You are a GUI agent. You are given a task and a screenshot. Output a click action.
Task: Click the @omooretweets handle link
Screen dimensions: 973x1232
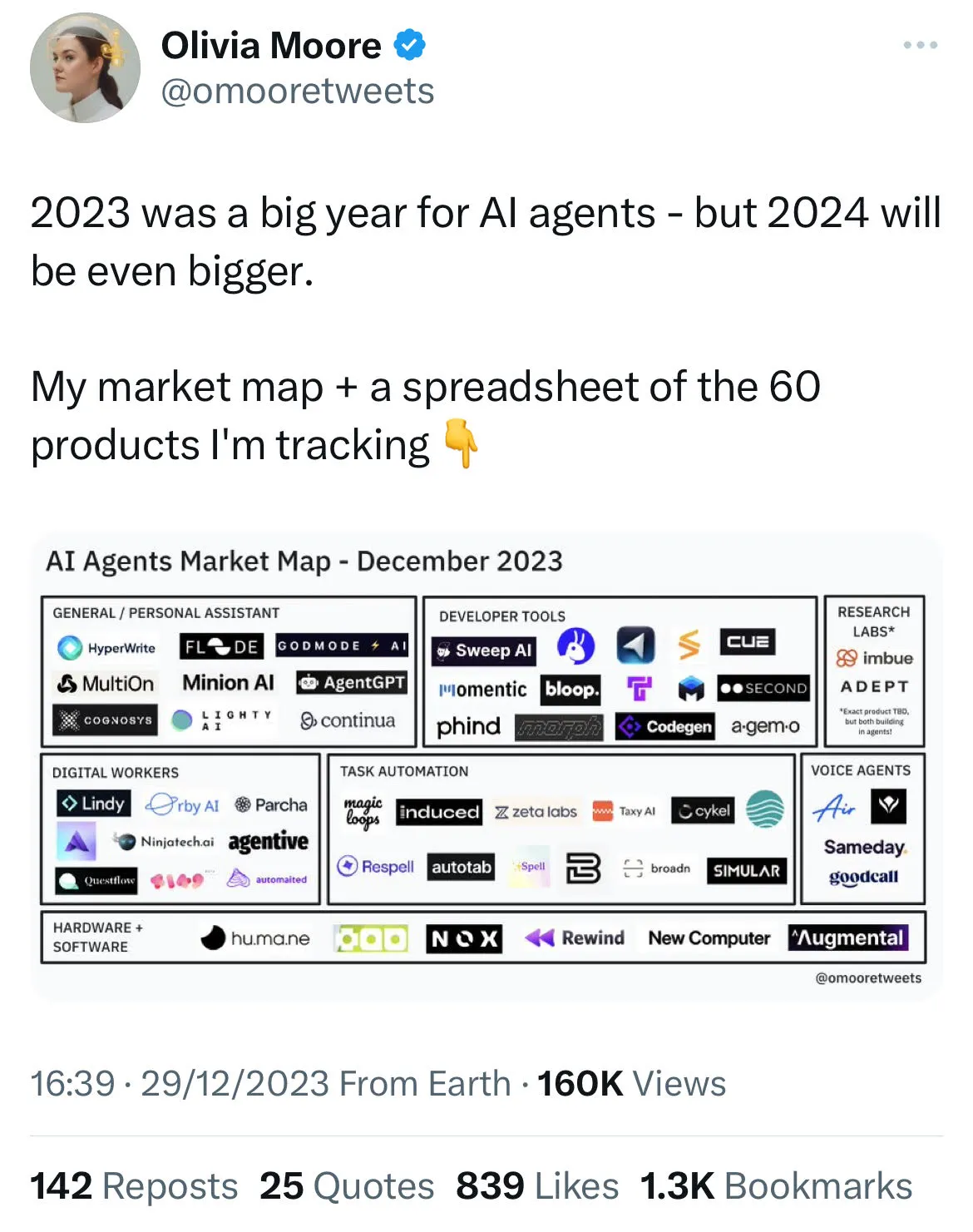tap(298, 92)
